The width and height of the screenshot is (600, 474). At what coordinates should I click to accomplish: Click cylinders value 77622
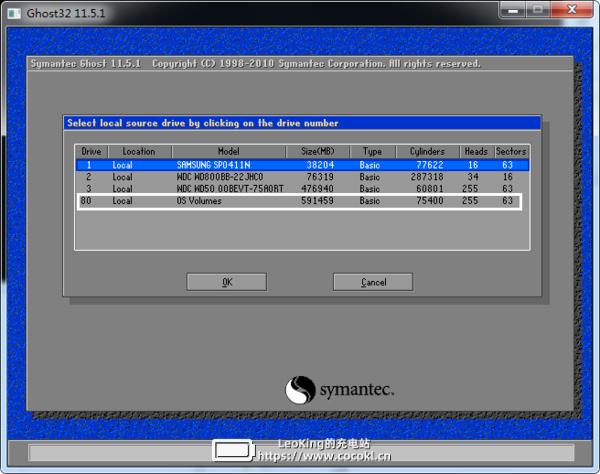coord(430,165)
